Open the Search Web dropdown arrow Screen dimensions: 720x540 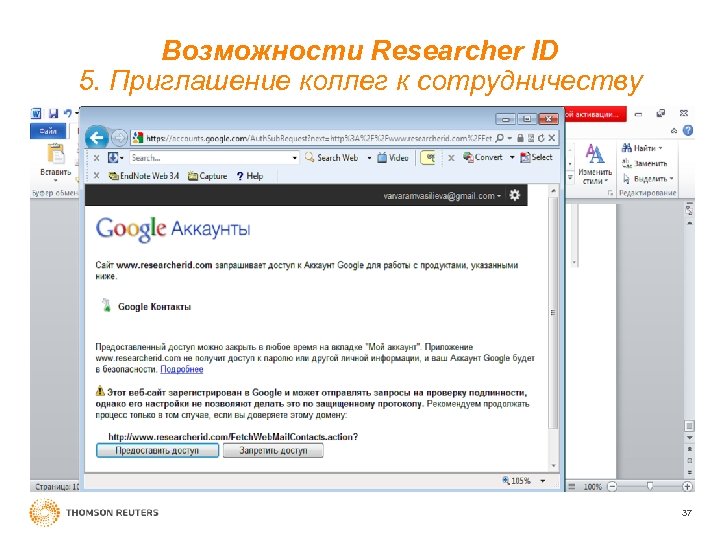(x=369, y=158)
